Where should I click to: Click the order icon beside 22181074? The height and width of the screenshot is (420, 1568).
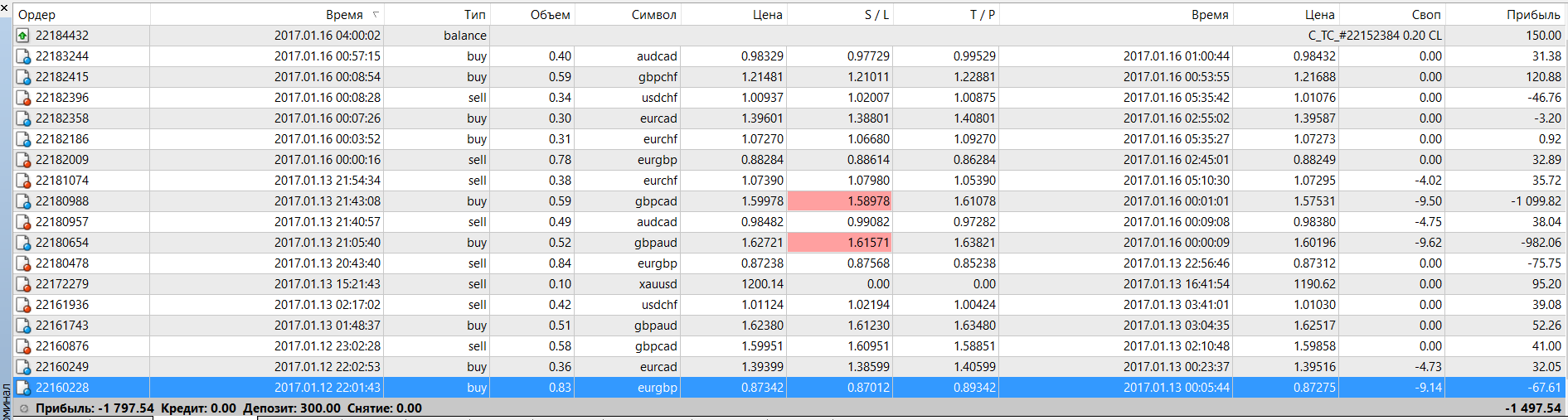[x=23, y=181]
